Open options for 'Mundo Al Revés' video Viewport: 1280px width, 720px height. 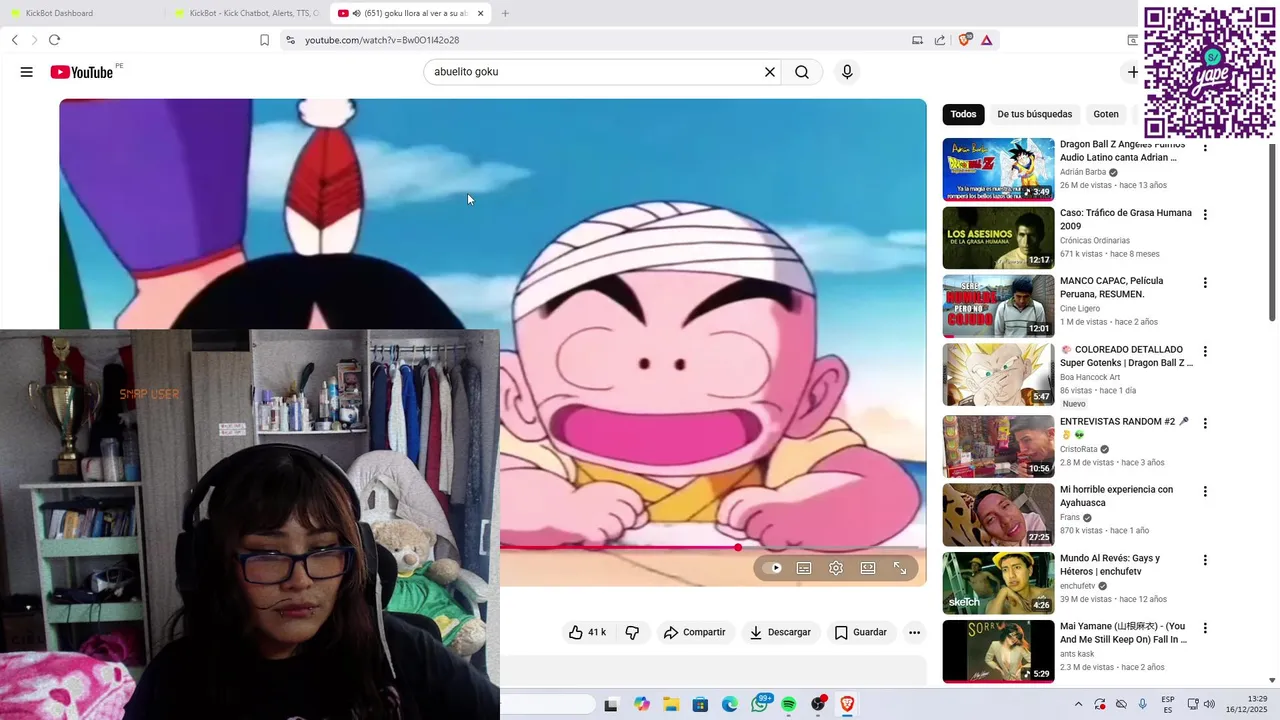(x=1205, y=560)
